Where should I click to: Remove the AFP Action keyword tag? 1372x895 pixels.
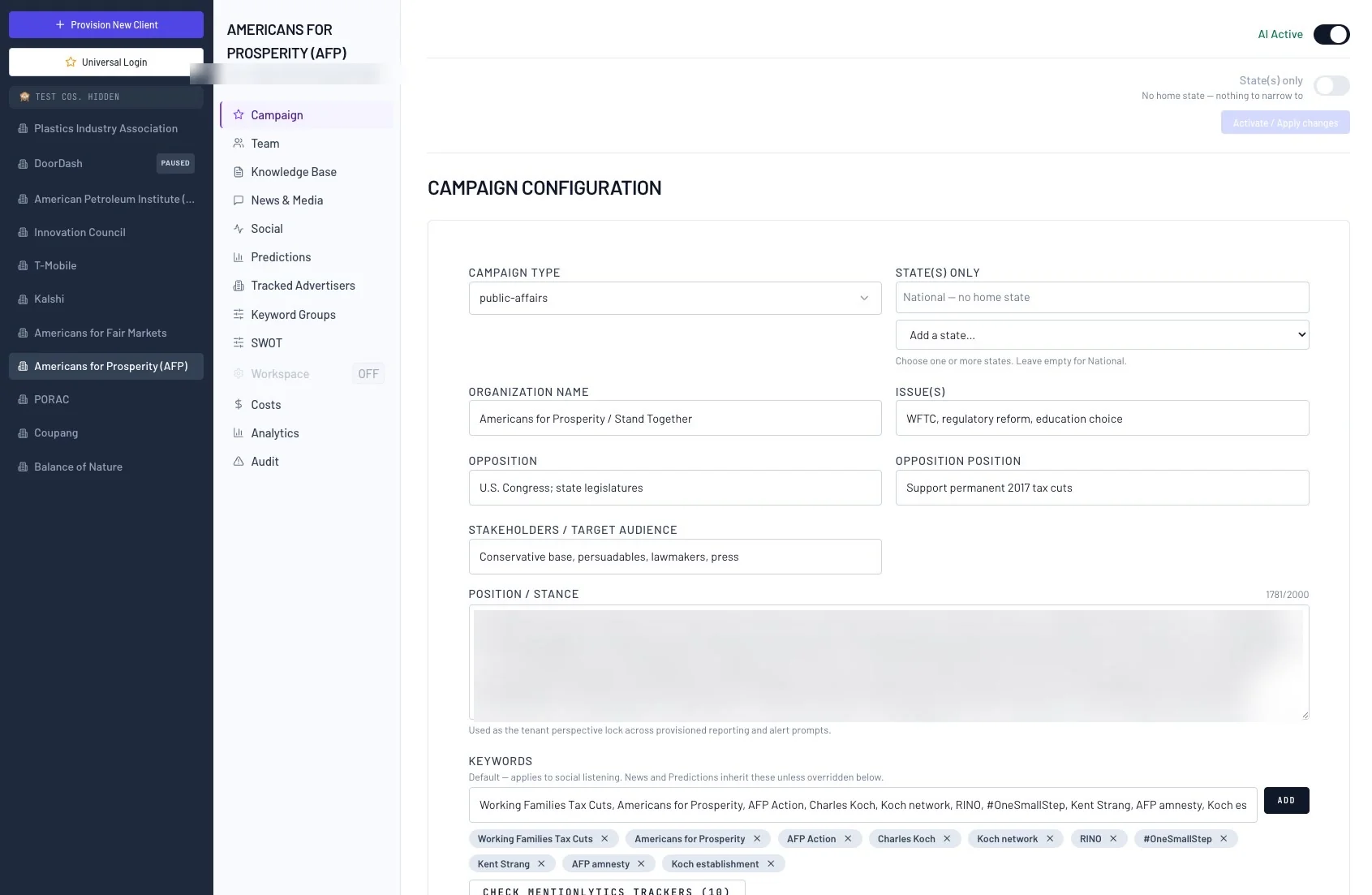pos(848,839)
